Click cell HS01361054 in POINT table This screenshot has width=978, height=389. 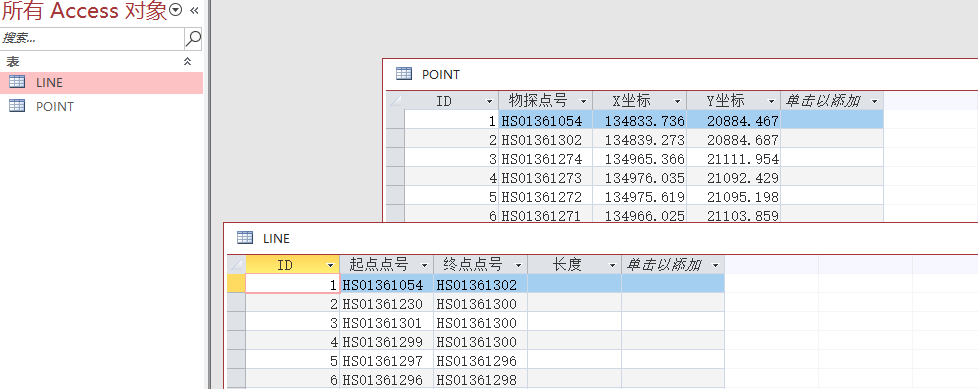(x=546, y=121)
